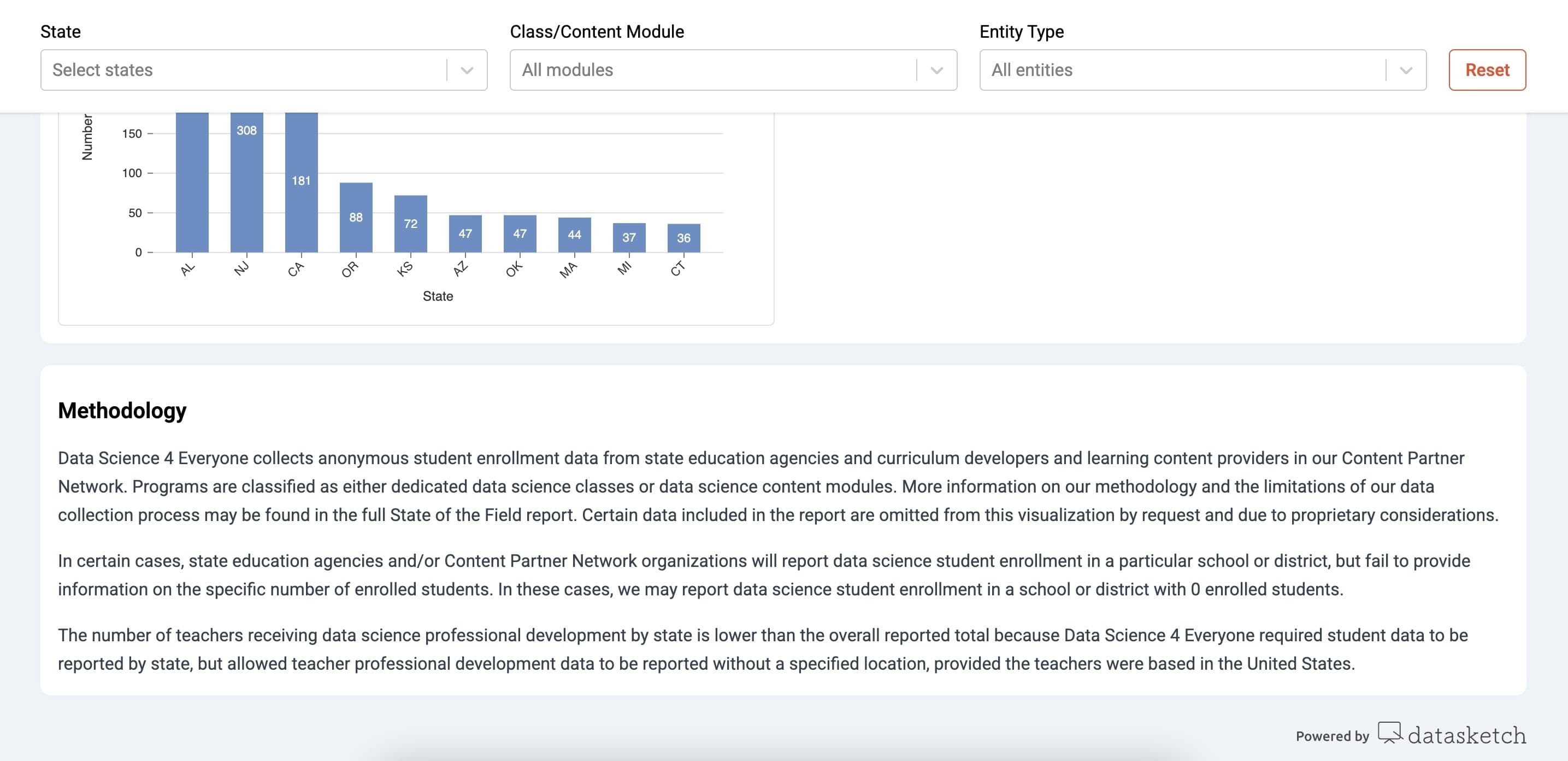
Task: Click the tall AL bar
Action: [x=192, y=183]
